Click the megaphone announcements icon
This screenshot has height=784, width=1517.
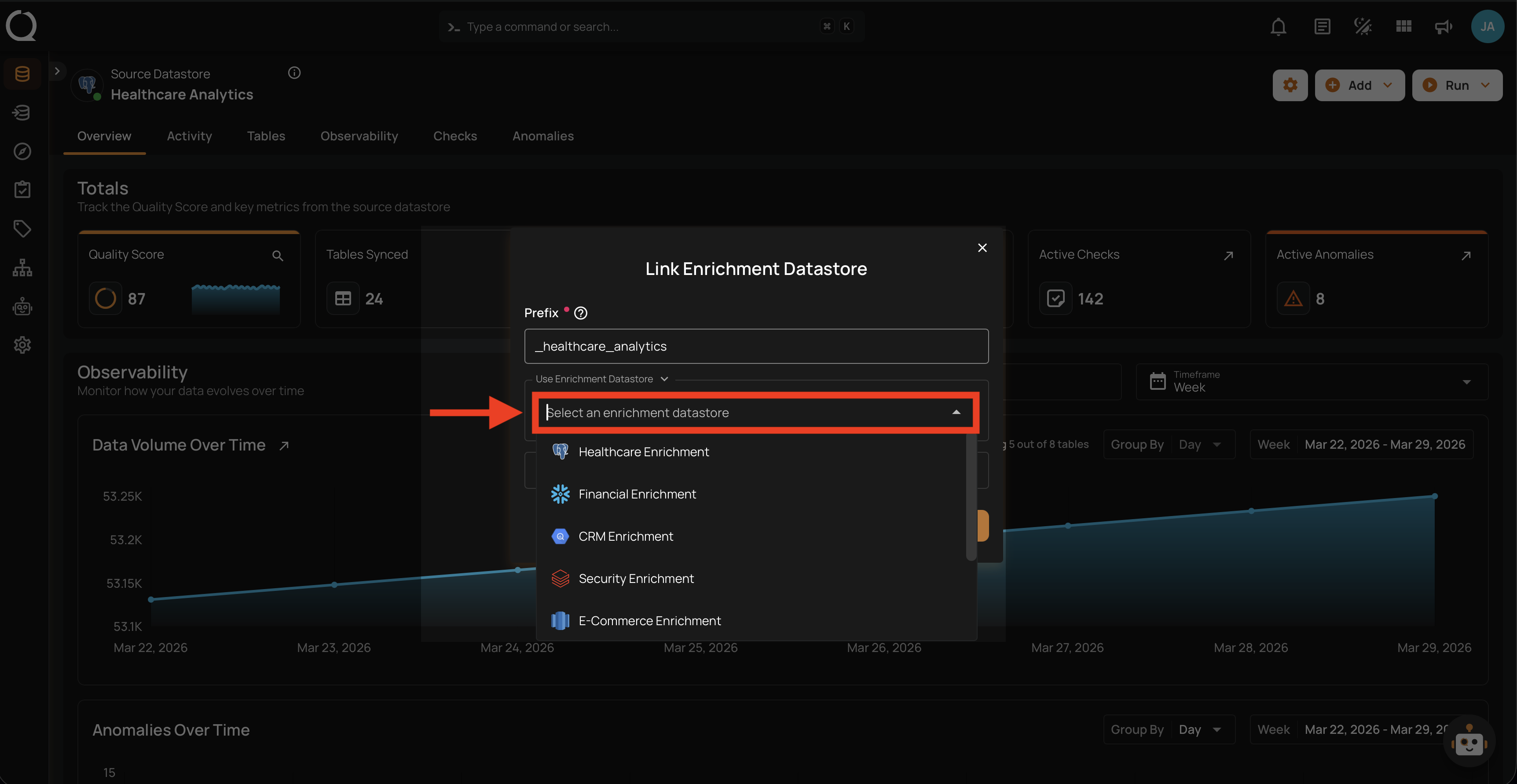tap(1443, 26)
